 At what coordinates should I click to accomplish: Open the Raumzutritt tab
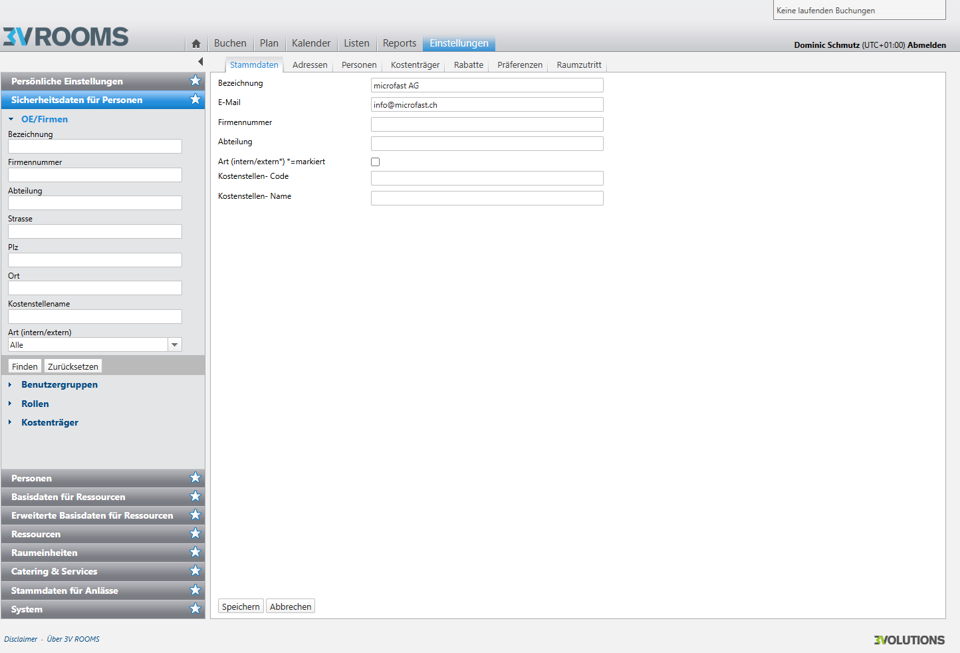pos(579,65)
